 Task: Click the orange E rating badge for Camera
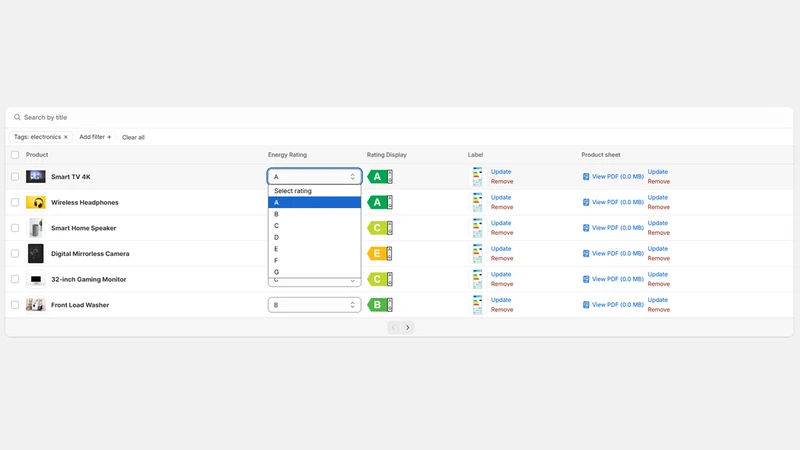click(x=380, y=254)
